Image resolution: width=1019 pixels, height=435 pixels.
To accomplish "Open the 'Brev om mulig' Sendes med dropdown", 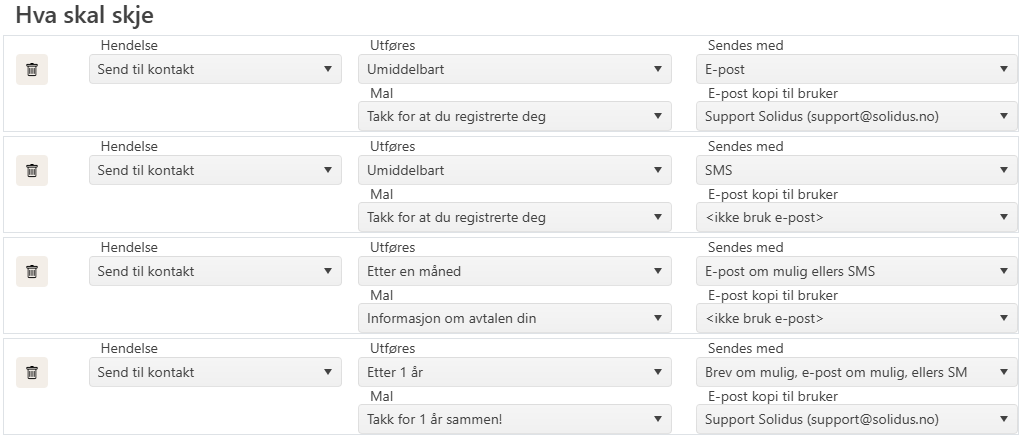I will (x=856, y=372).
